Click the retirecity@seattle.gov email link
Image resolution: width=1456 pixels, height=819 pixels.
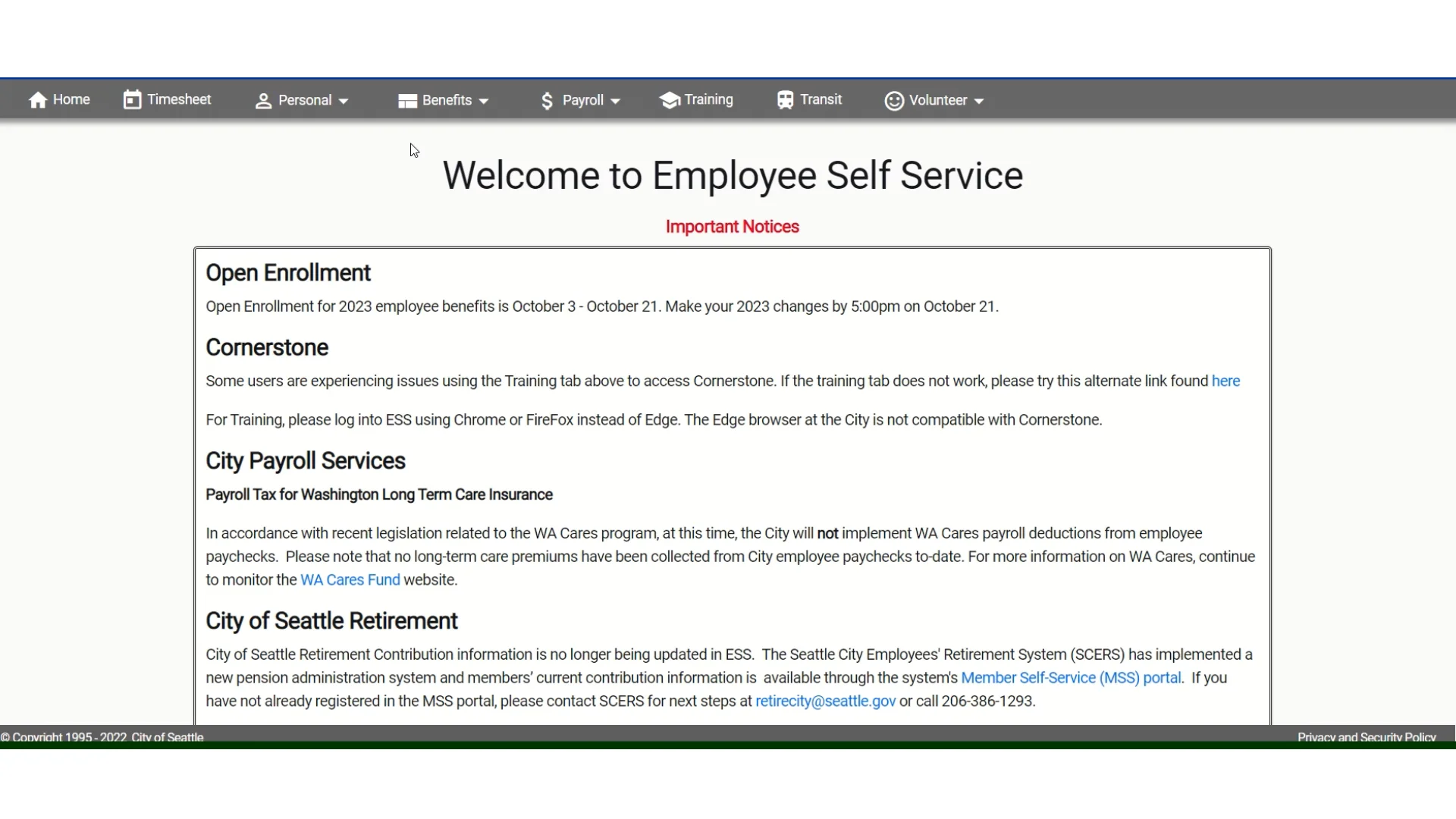825,701
